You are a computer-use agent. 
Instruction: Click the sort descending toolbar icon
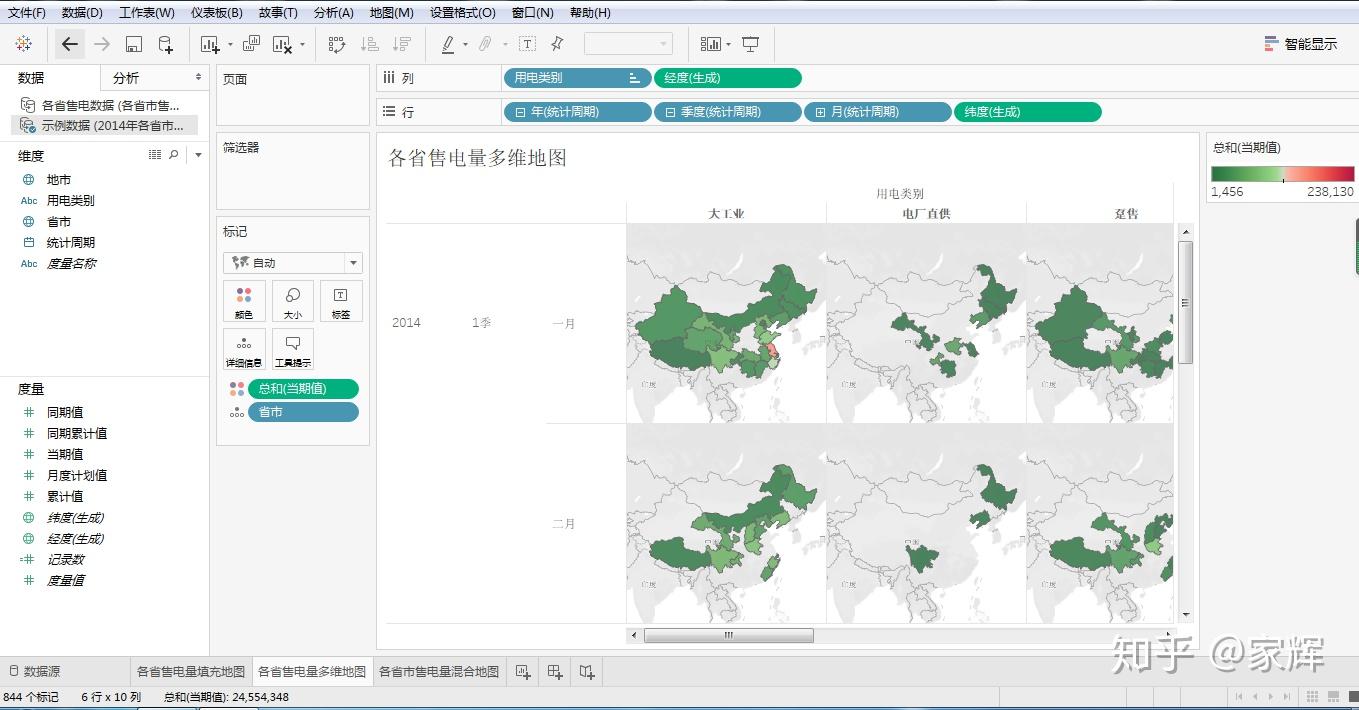[403, 44]
